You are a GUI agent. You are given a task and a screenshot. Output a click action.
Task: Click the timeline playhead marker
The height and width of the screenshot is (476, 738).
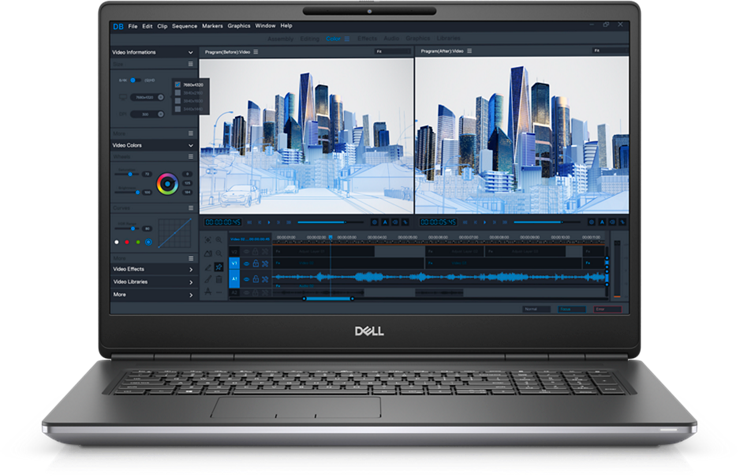(x=330, y=238)
